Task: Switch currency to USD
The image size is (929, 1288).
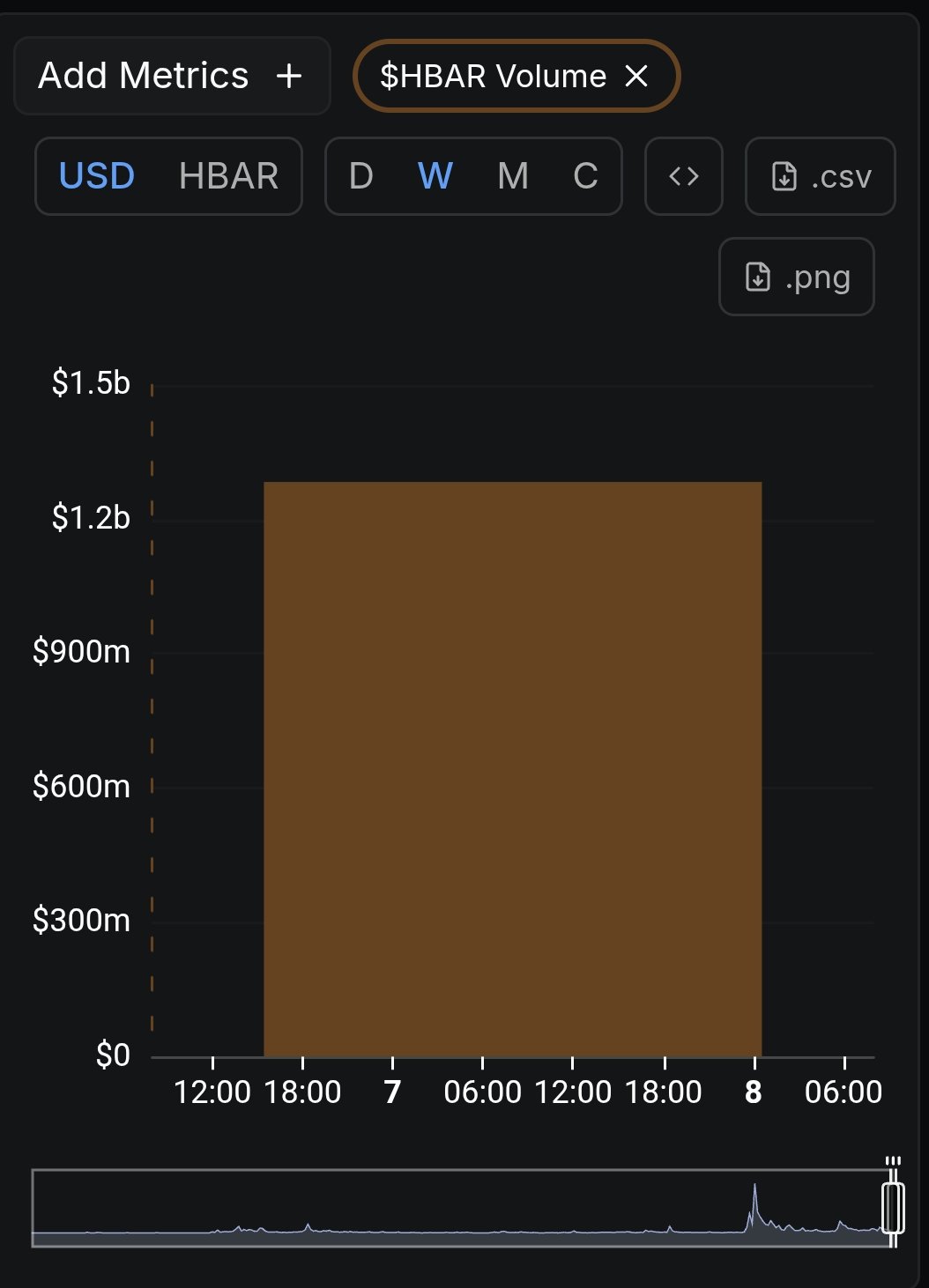Action: point(97,176)
